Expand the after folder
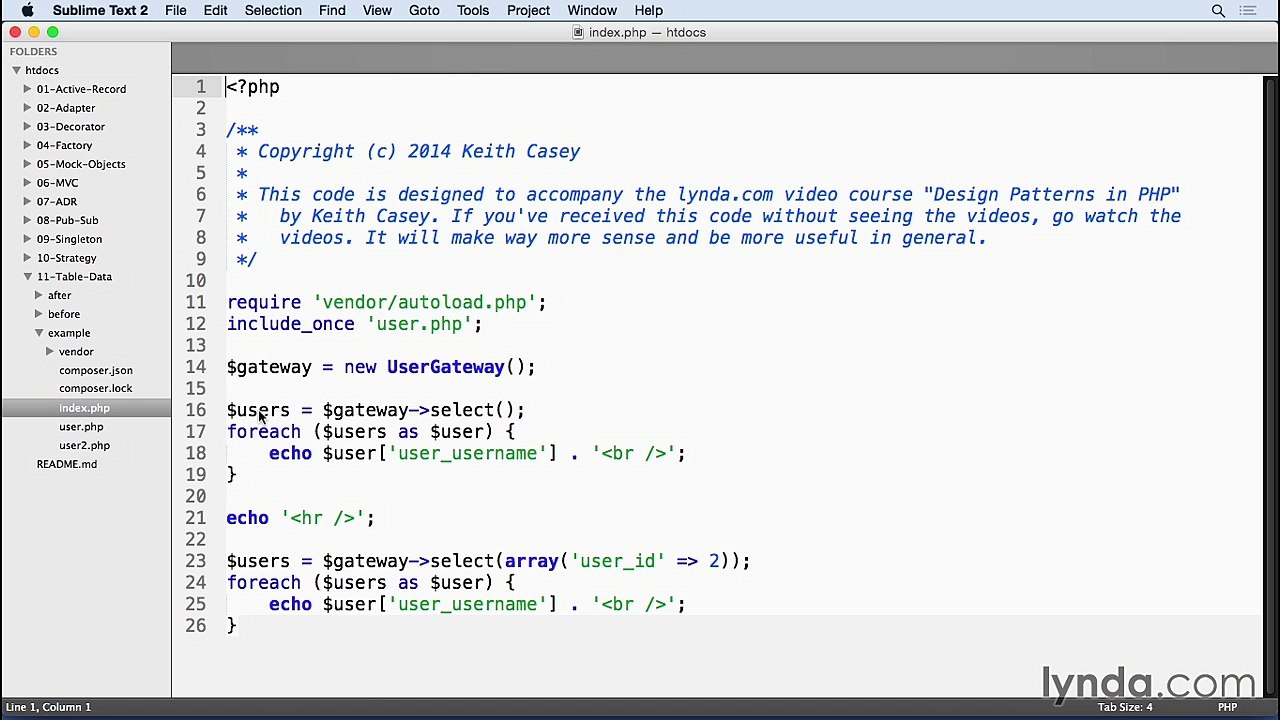 [x=39, y=295]
